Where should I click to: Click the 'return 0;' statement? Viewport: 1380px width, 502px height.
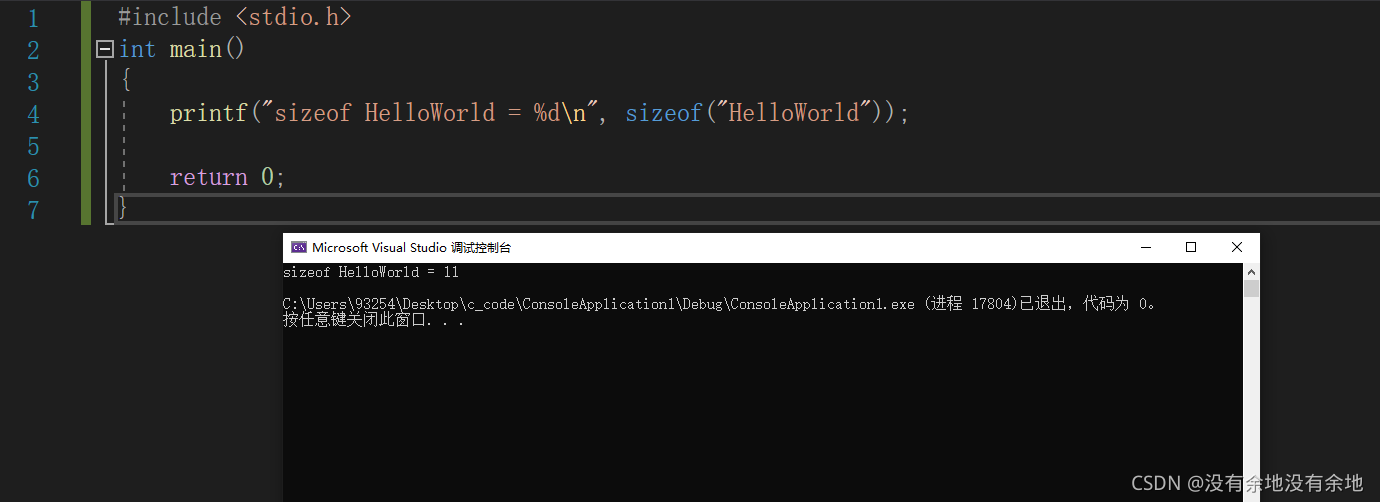(x=228, y=177)
